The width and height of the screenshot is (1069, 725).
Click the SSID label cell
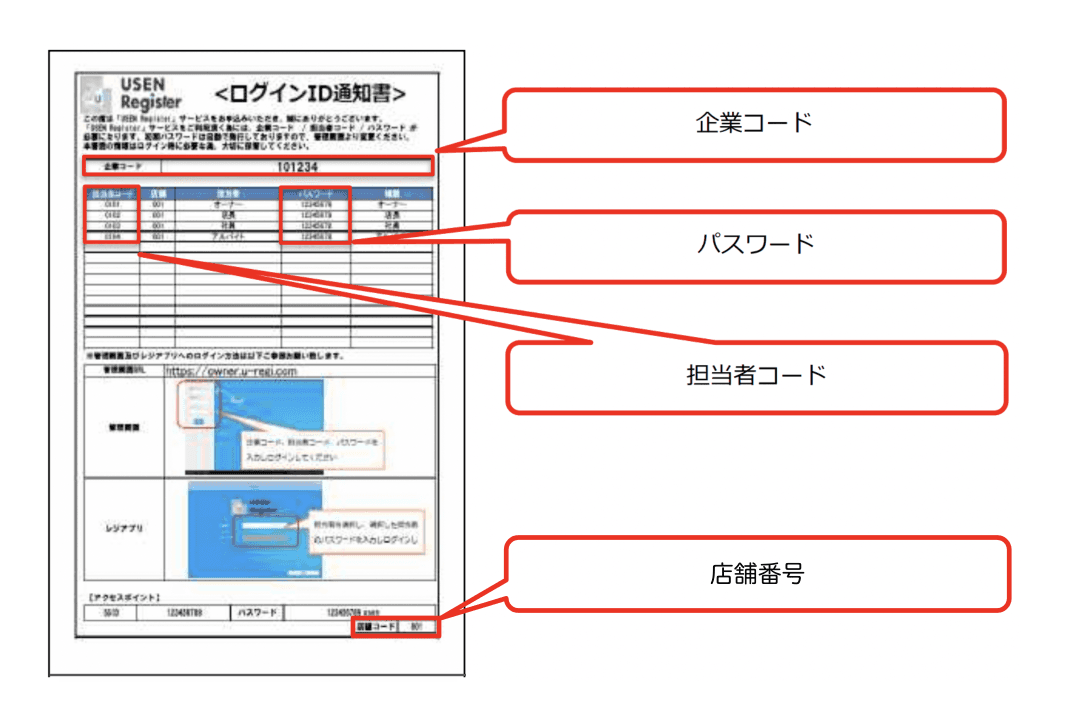coord(111,612)
